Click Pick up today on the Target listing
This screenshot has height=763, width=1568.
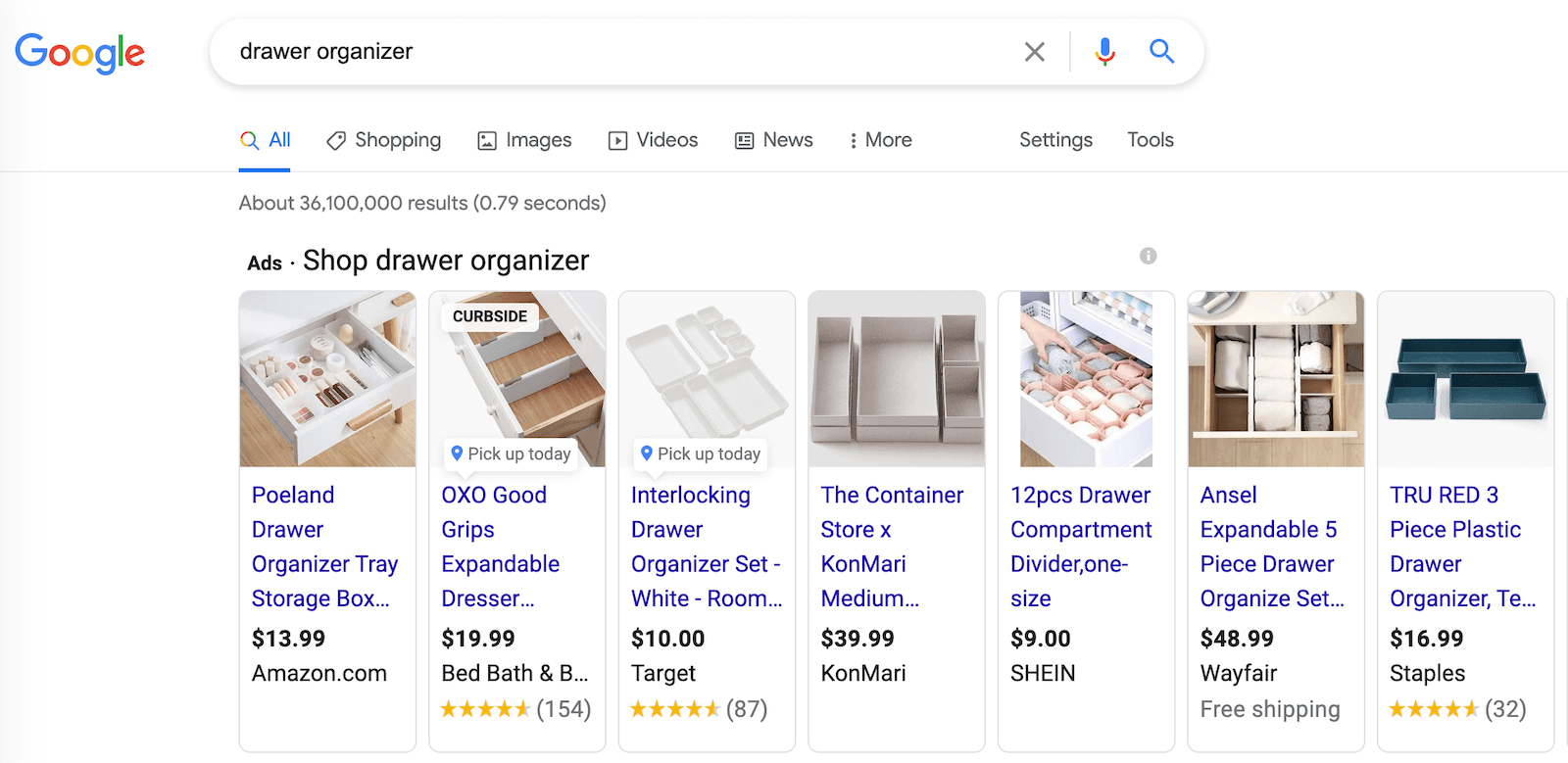tap(700, 453)
